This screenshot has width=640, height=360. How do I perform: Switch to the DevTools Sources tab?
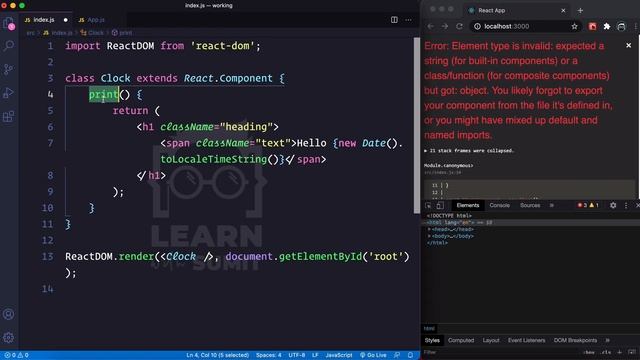(x=530, y=205)
